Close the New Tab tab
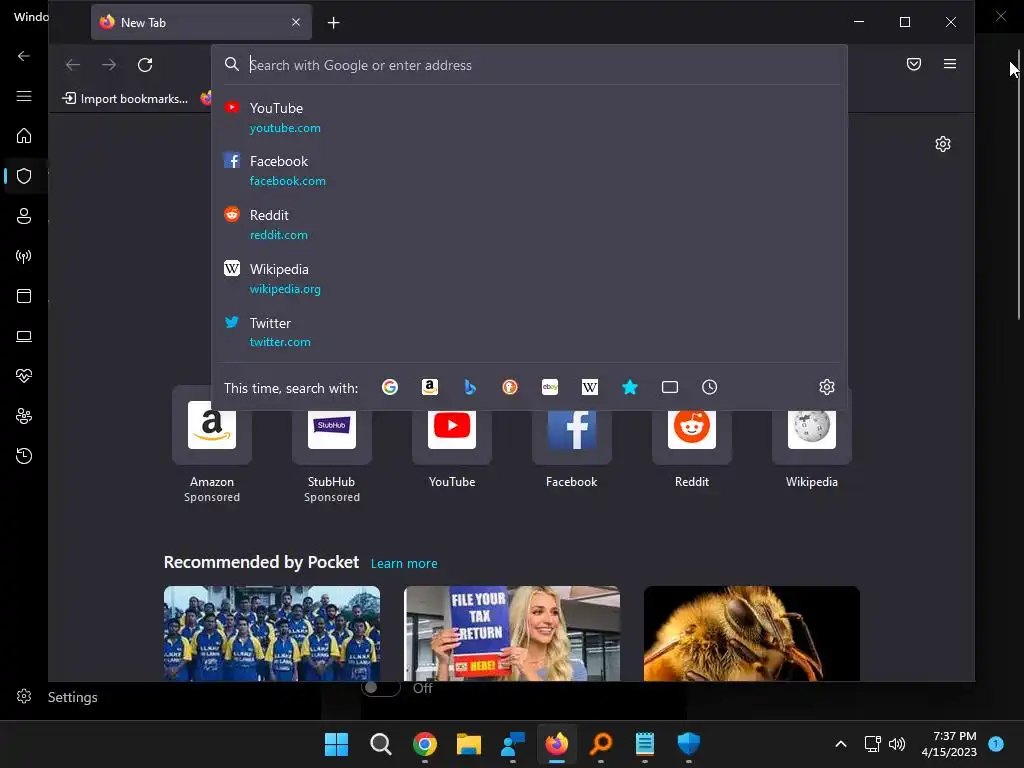This screenshot has height=768, width=1024. pos(296,22)
